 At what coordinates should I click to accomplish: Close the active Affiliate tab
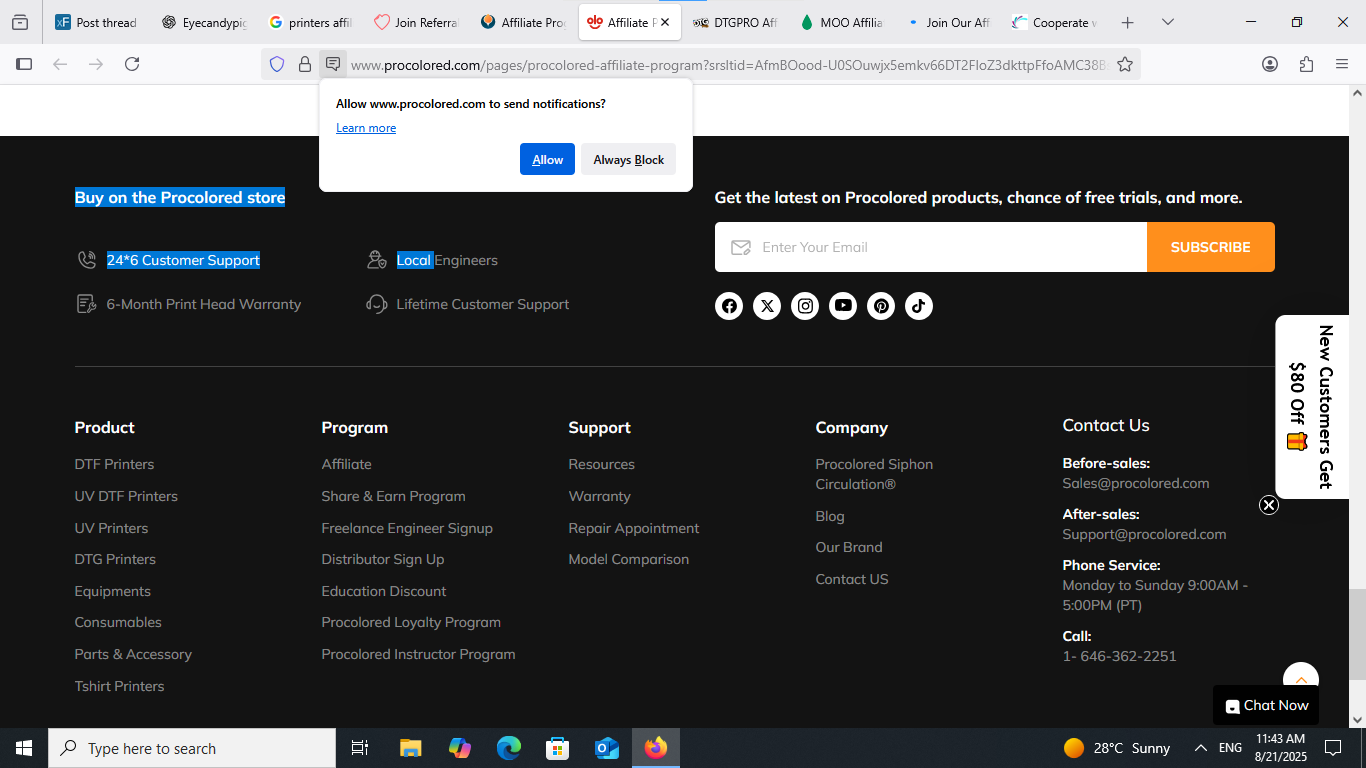[665, 22]
